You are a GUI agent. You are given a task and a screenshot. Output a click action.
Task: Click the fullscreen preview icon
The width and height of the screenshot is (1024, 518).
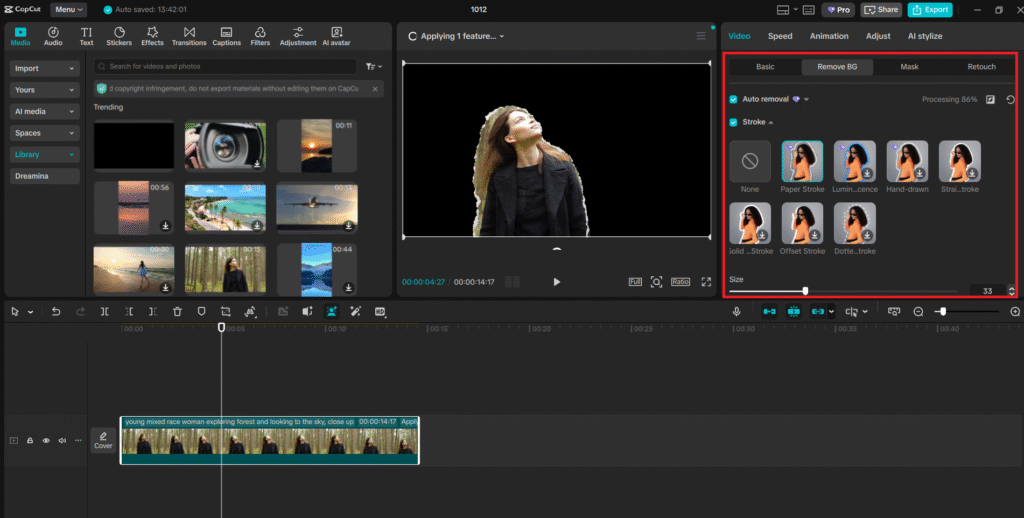[707, 282]
